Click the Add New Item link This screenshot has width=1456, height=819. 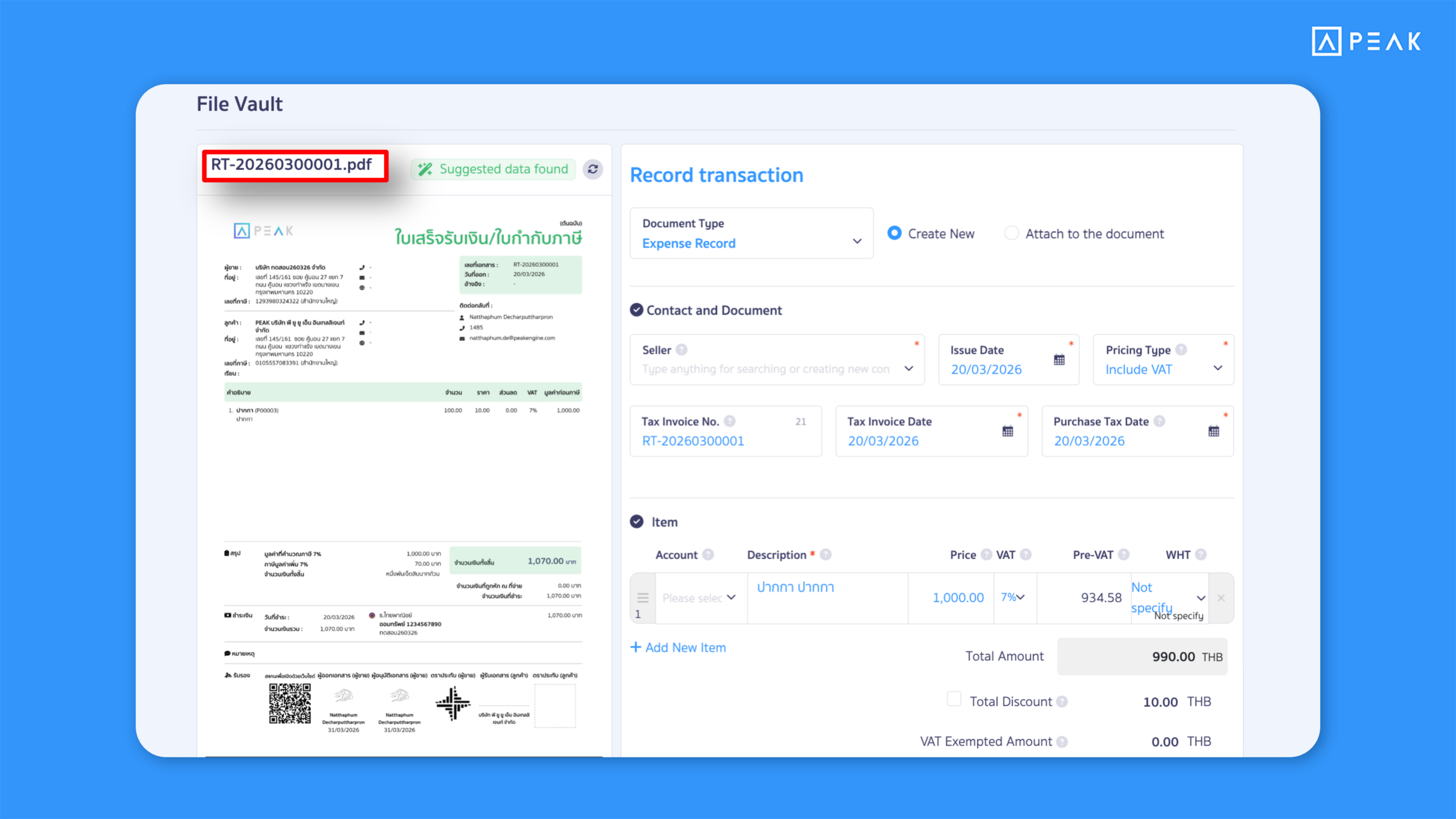(x=679, y=647)
